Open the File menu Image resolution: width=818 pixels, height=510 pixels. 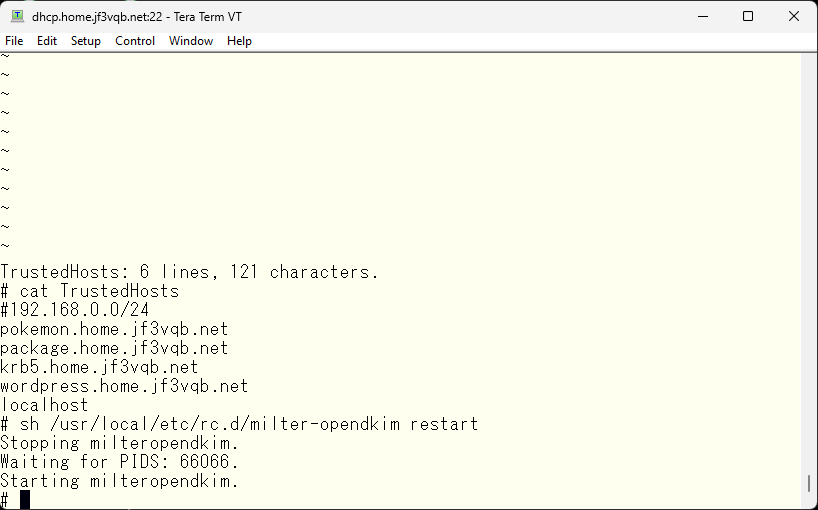click(x=14, y=41)
